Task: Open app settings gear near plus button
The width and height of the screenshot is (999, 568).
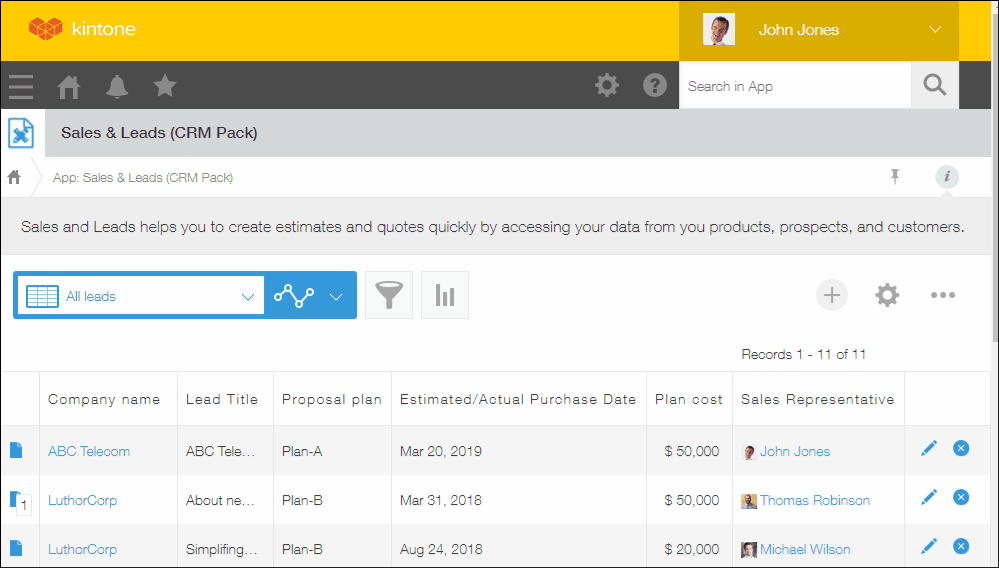Action: point(887,295)
